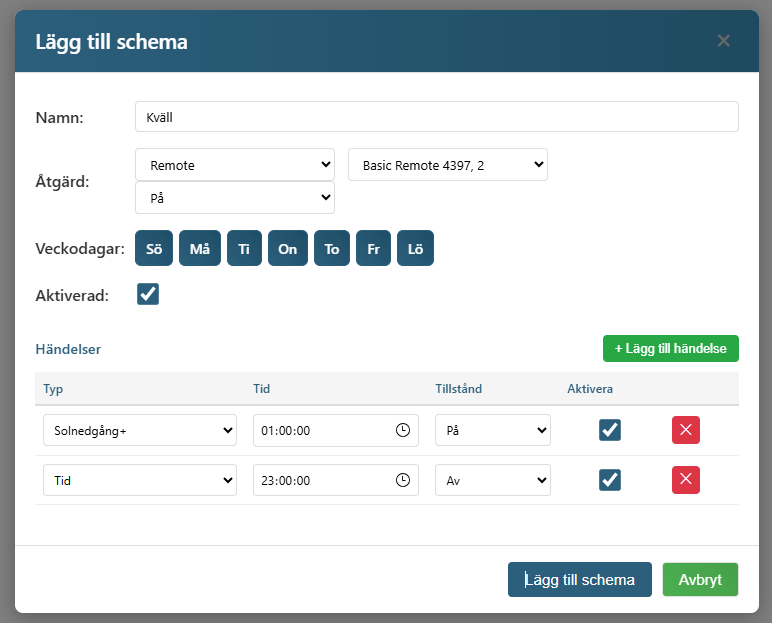Delete the Tid 23:00:00 event row
The height and width of the screenshot is (623, 772).
tap(685, 480)
